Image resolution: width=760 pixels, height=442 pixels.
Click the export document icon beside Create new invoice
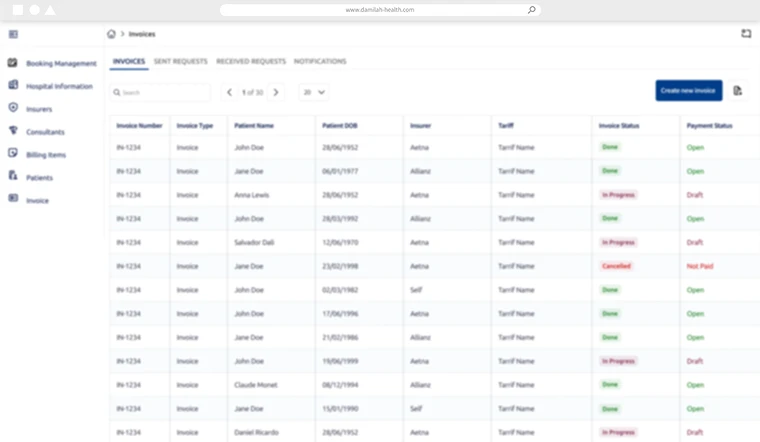[x=737, y=91]
